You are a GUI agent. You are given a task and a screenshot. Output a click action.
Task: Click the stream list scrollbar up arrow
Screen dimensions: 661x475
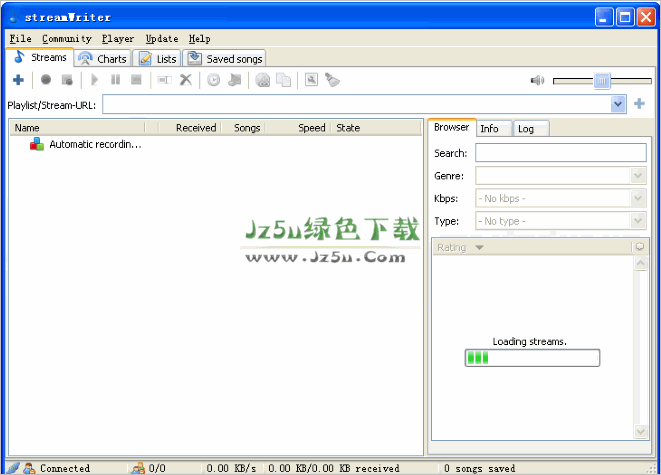point(641,263)
